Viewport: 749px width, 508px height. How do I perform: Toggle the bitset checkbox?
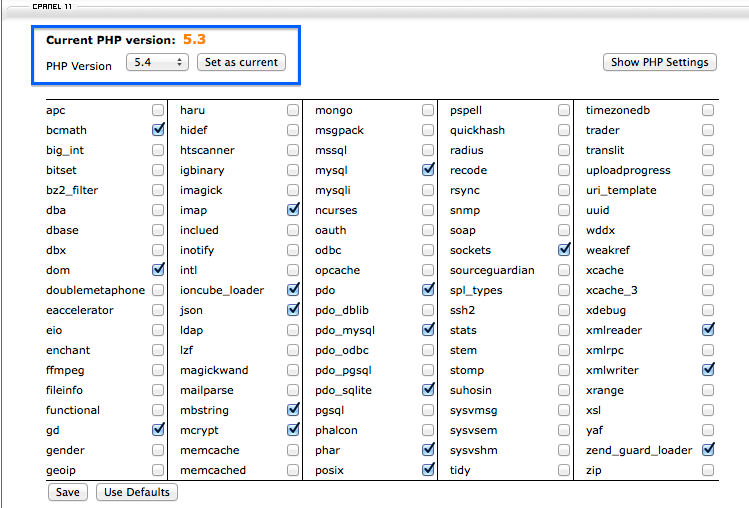click(x=158, y=170)
